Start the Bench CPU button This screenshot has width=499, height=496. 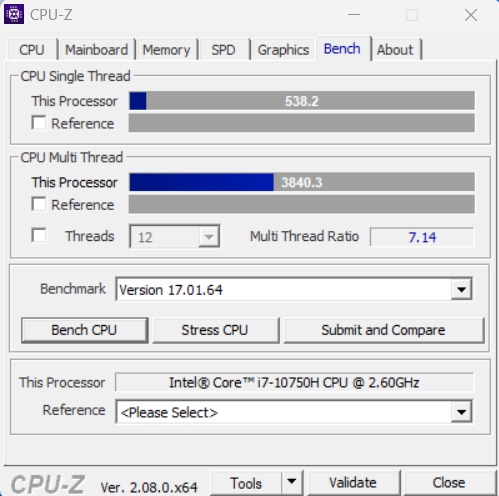pos(84,330)
